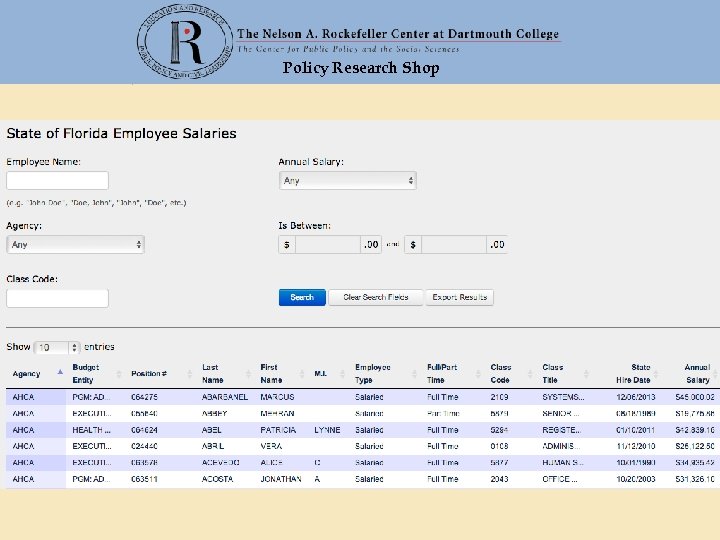Sort by Last Name column

pyautogui.click(x=213, y=374)
